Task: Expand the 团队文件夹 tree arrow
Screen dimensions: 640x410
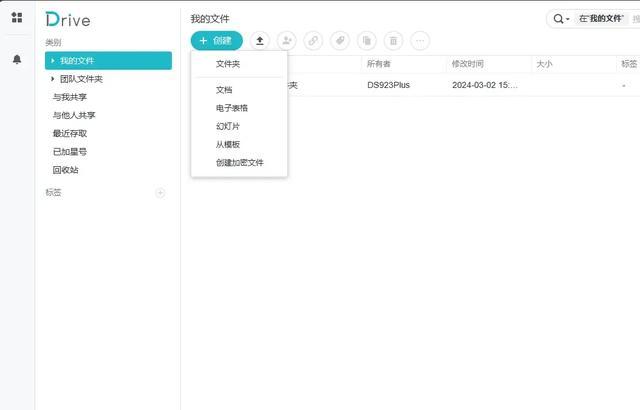Action: [x=52, y=79]
